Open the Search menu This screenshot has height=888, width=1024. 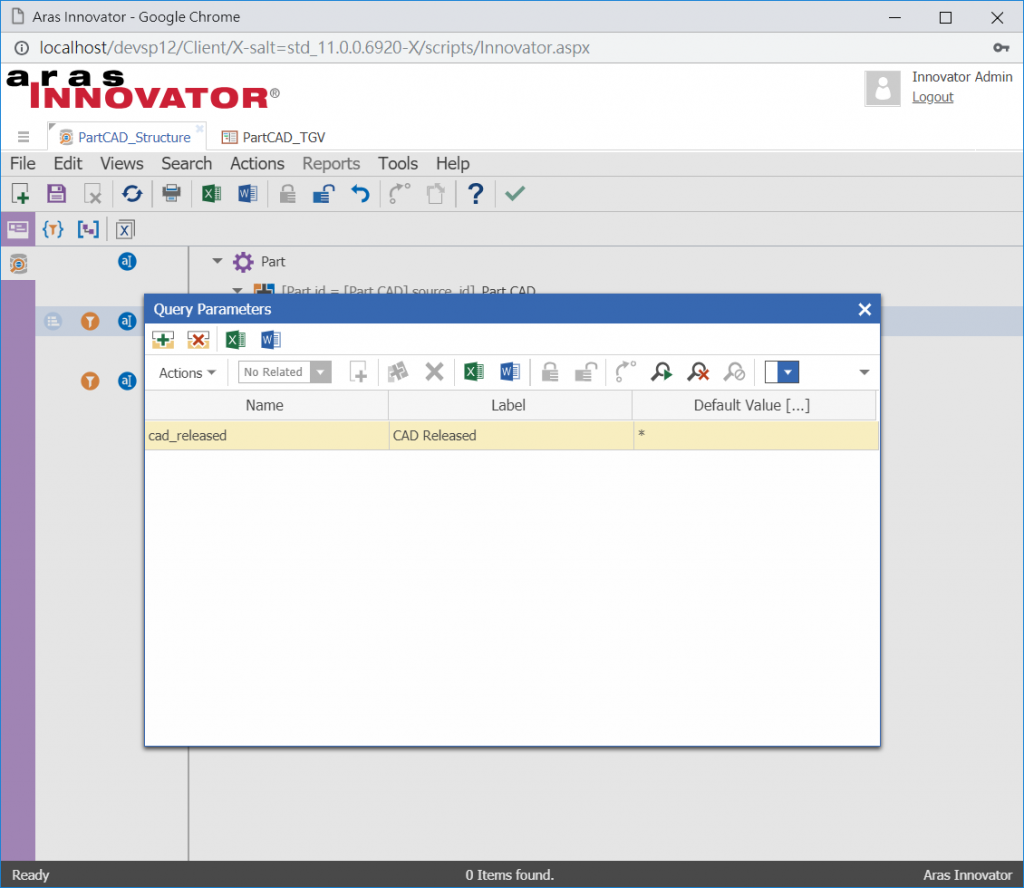(x=187, y=163)
